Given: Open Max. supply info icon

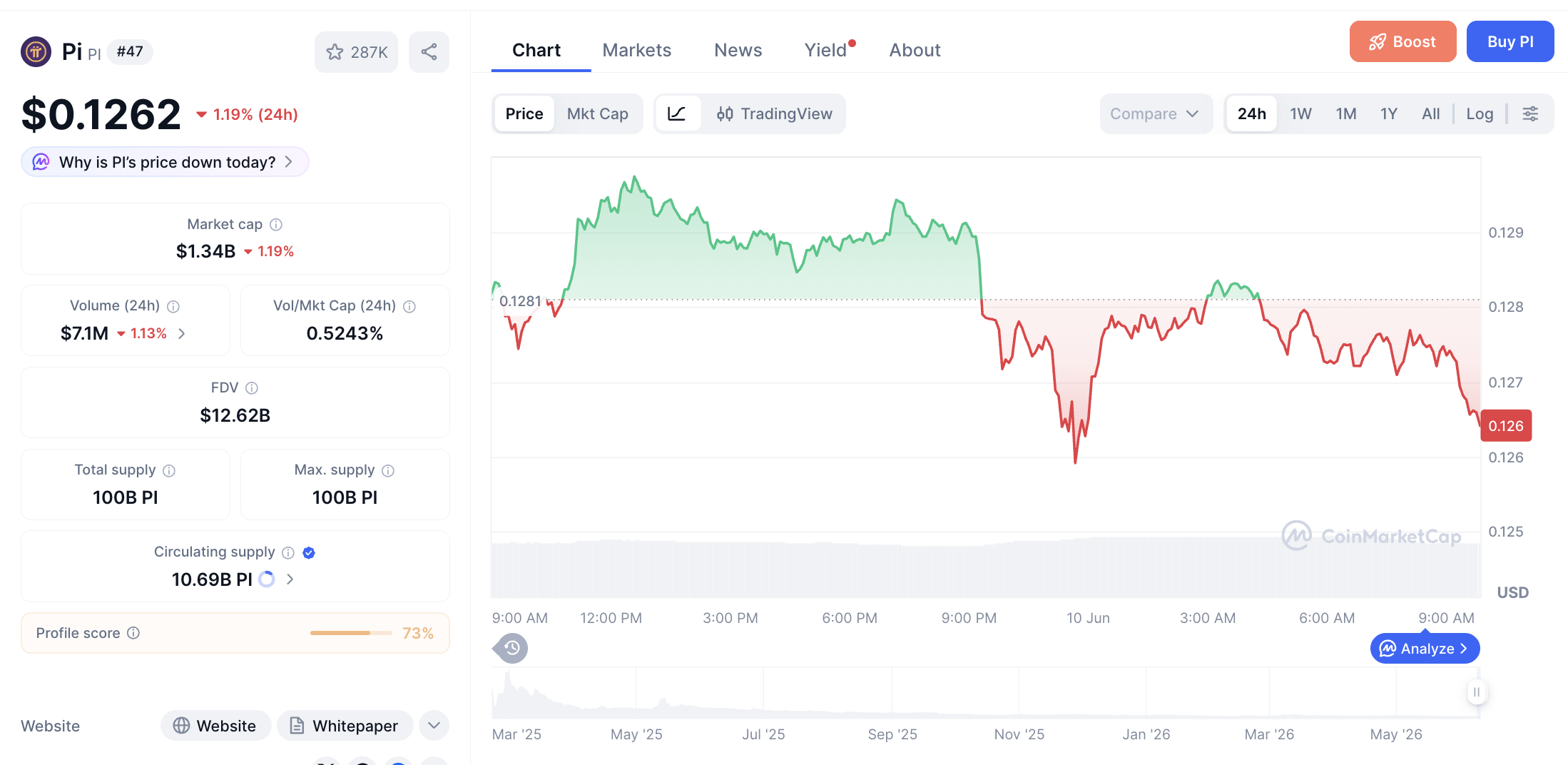Looking at the screenshot, I should click(388, 471).
